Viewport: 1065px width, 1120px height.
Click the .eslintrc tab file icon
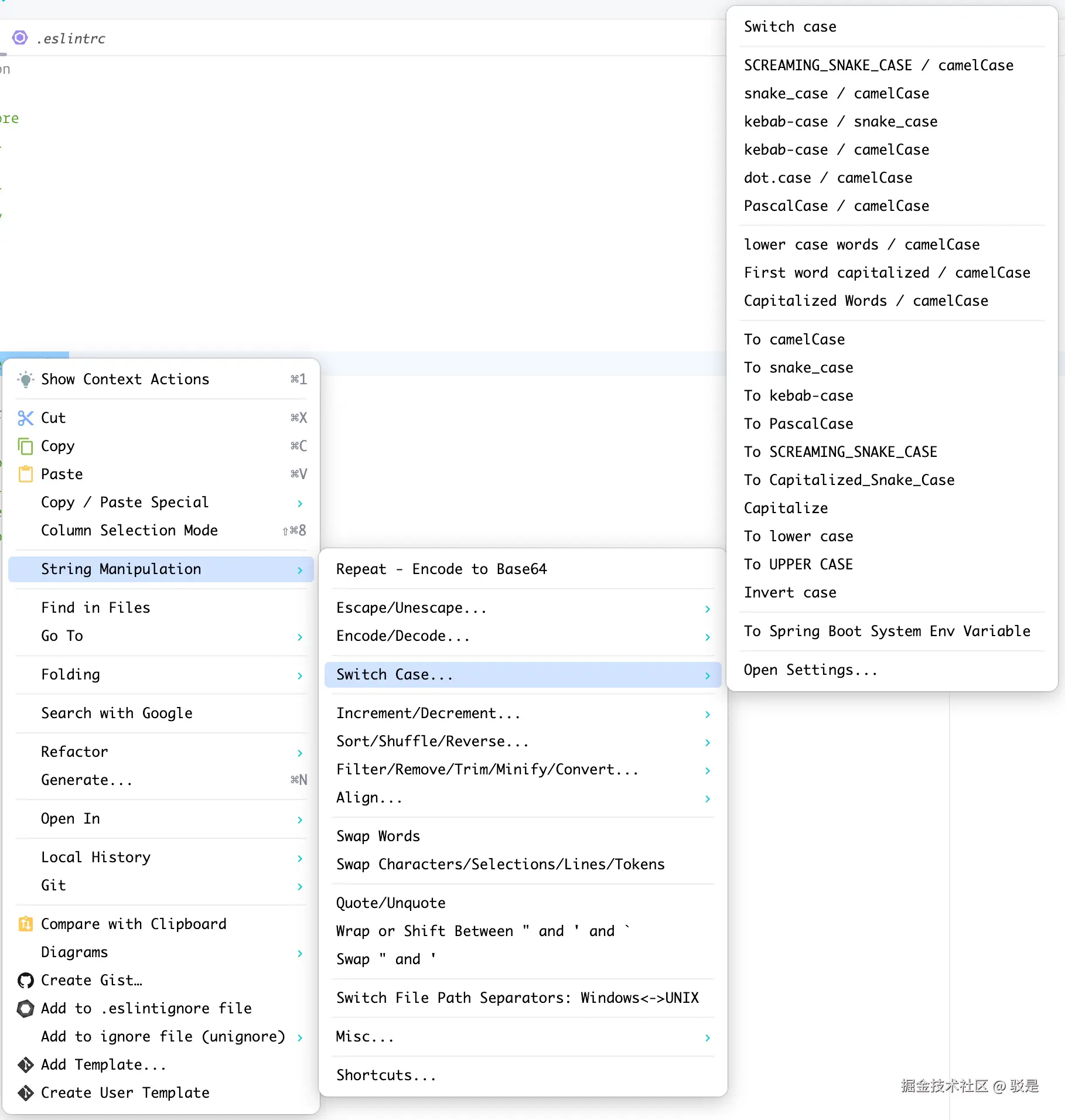coord(20,38)
